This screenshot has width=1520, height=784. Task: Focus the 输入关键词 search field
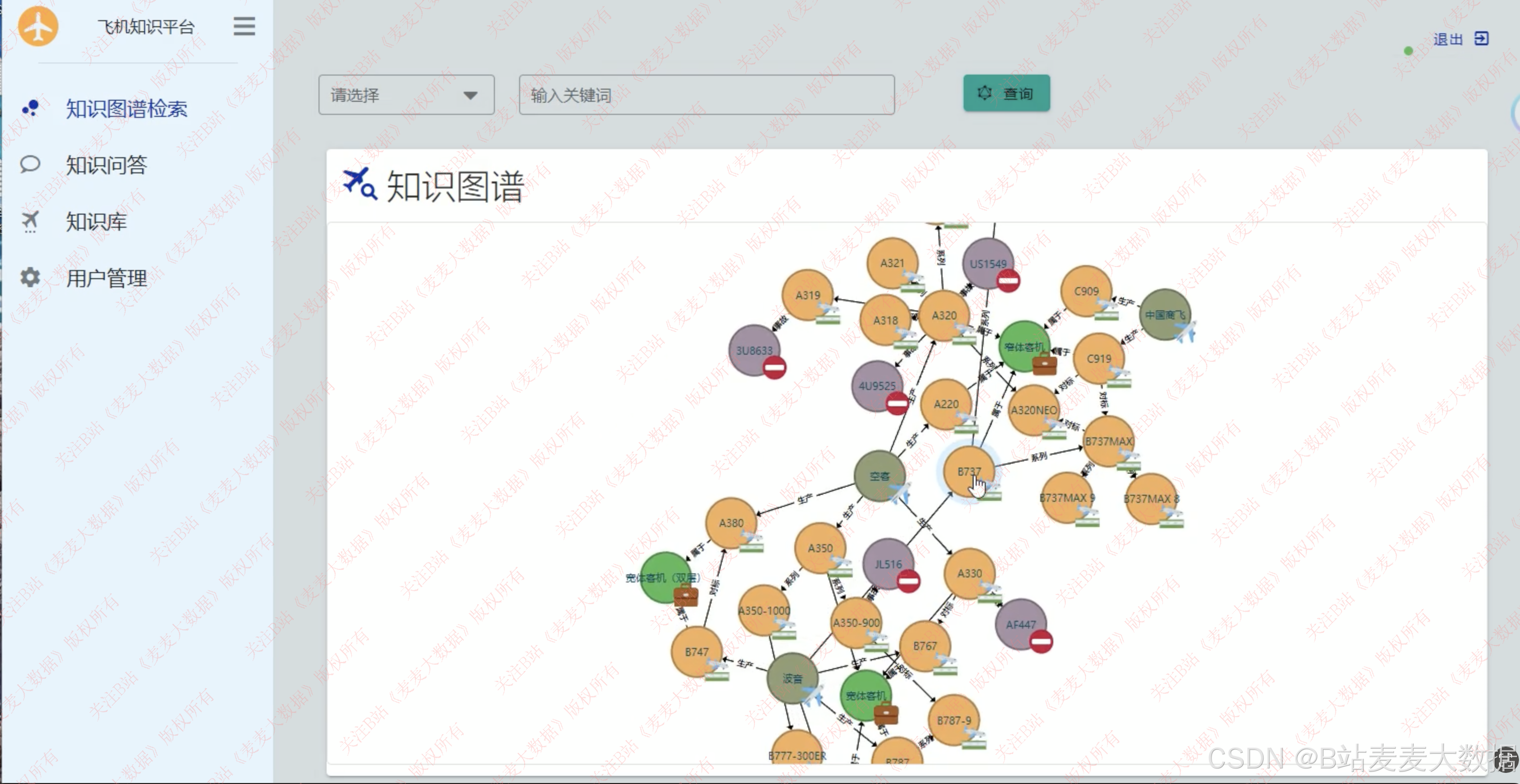pyautogui.click(x=706, y=95)
